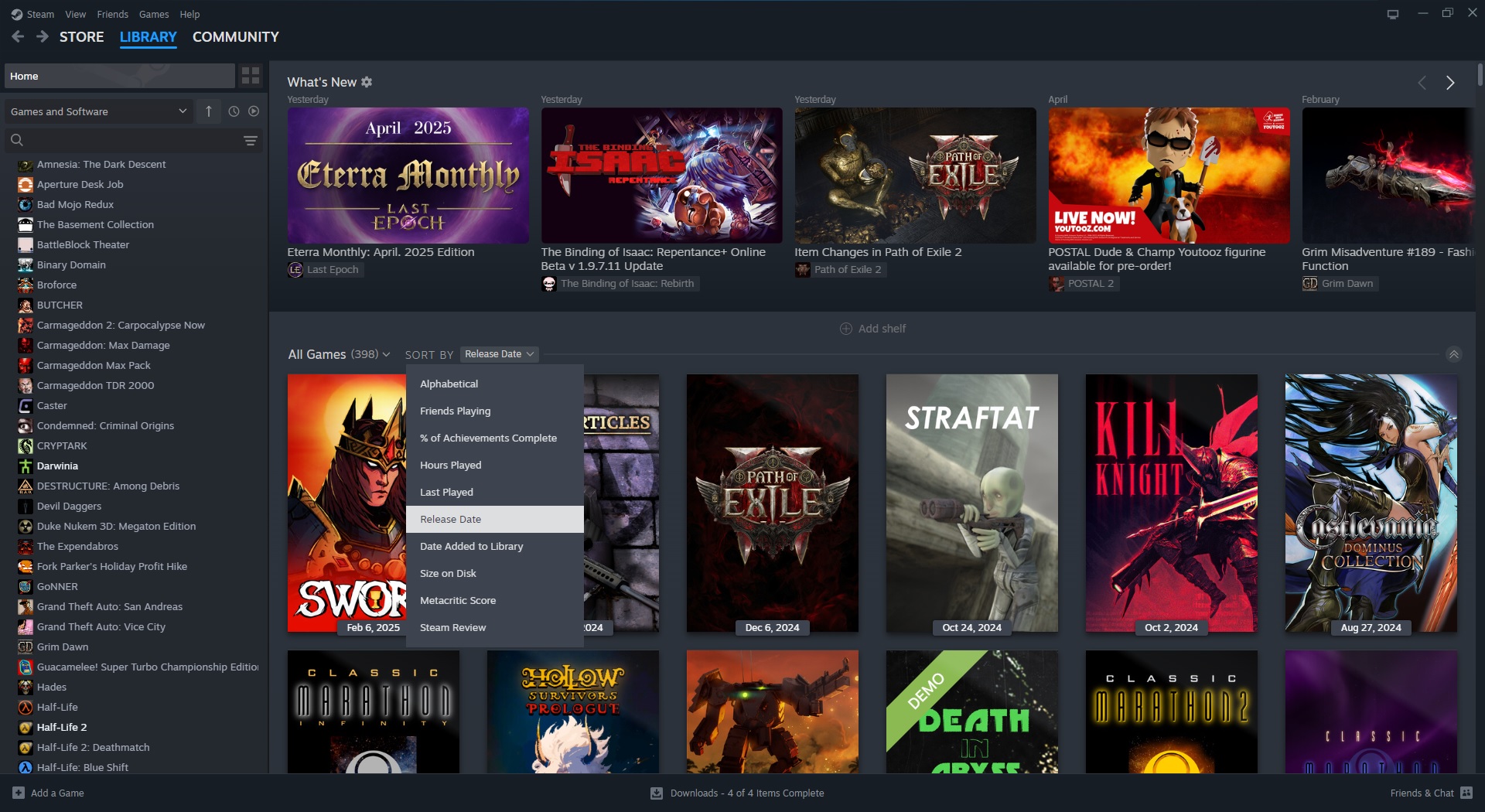Choose % of Achievements Complete option
The height and width of the screenshot is (812, 1485).
point(495,438)
